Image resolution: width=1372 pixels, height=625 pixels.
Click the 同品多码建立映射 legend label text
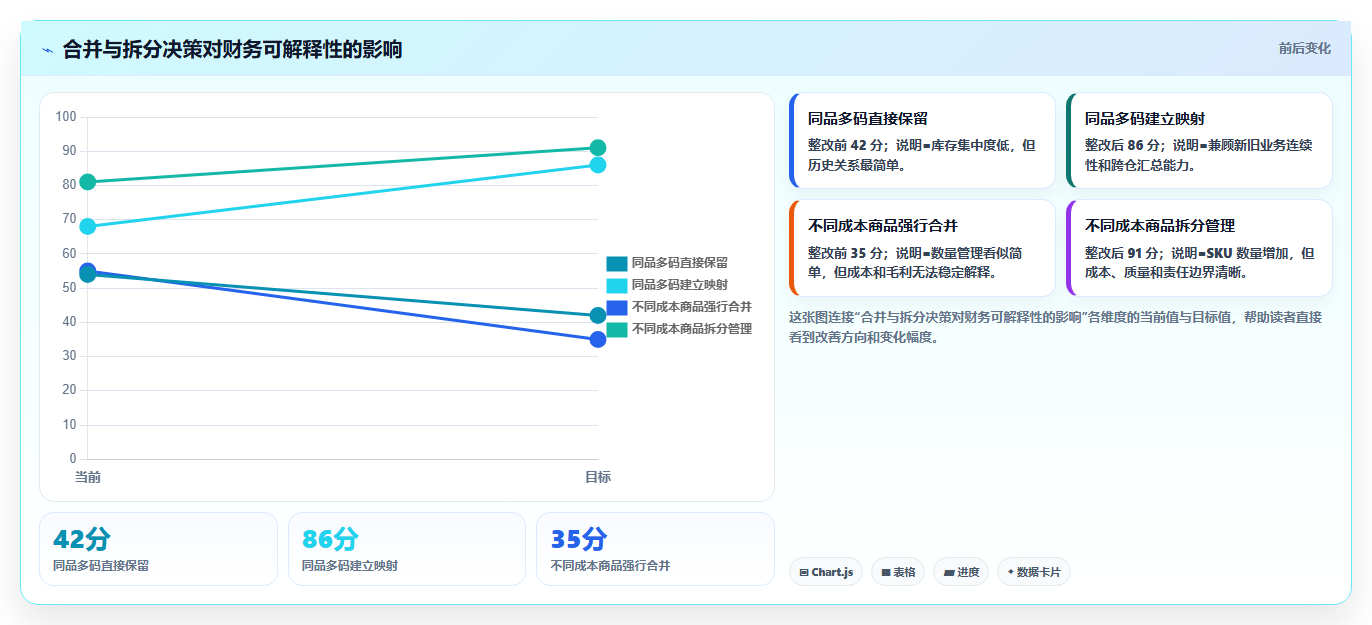pyautogui.click(x=680, y=285)
